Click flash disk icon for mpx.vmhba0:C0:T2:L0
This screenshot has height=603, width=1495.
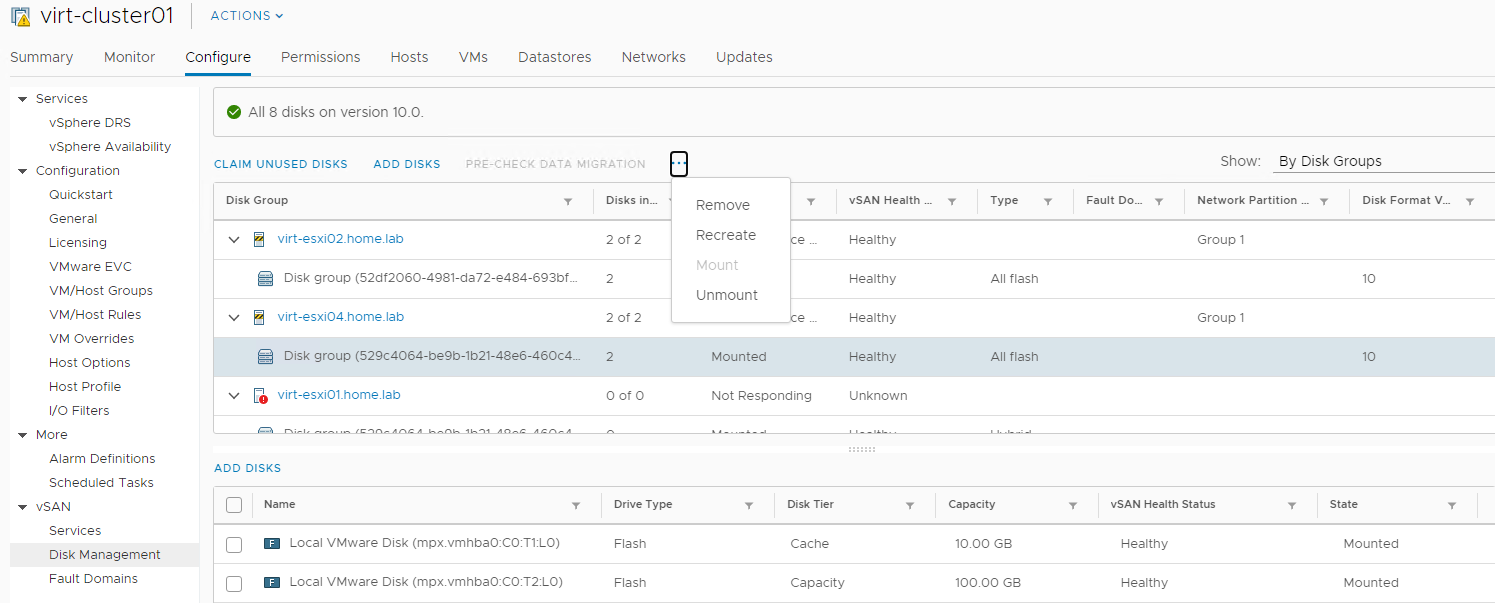271,583
